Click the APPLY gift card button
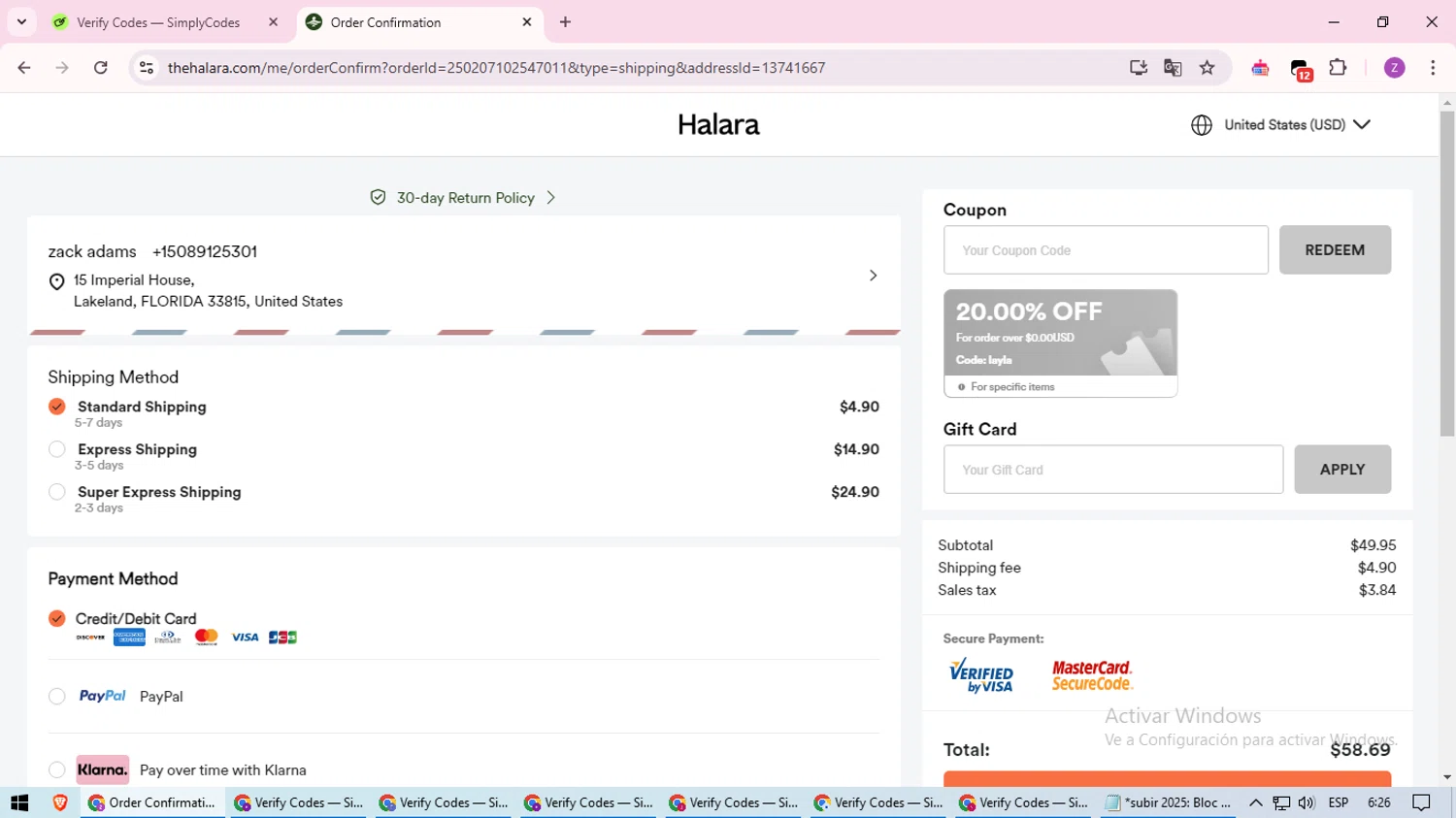 pos(1342,470)
